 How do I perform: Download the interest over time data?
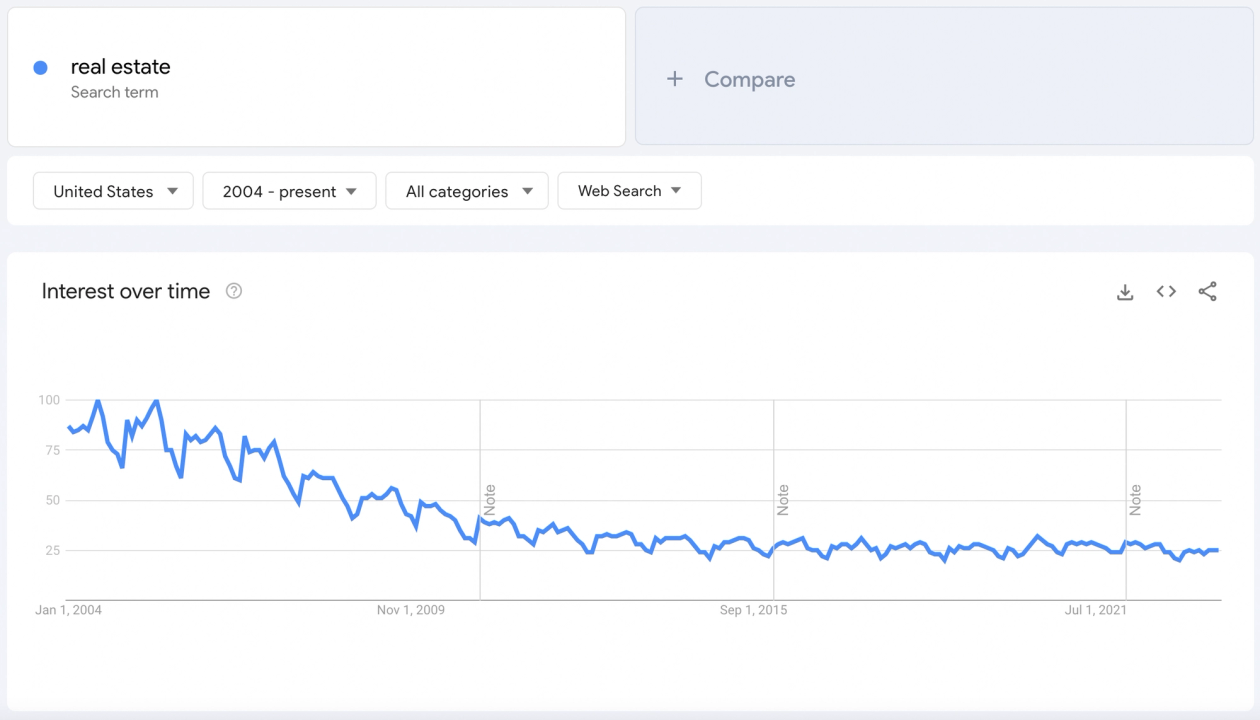(x=1125, y=292)
